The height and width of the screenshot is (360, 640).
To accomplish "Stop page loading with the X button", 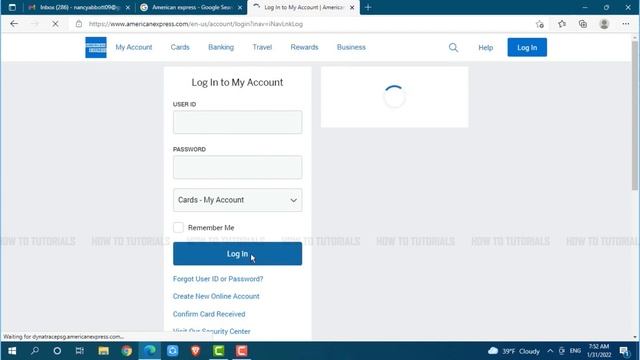I will [x=55, y=24].
